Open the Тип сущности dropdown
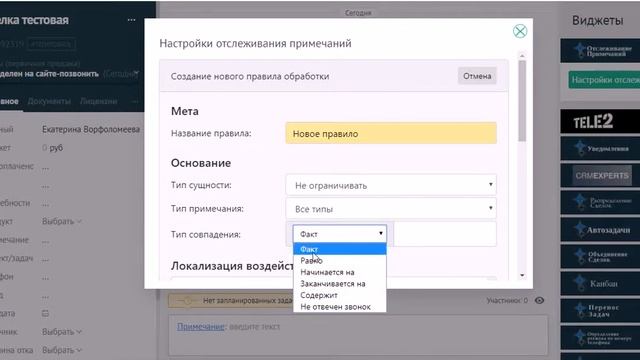640x360 pixels. [x=391, y=185]
